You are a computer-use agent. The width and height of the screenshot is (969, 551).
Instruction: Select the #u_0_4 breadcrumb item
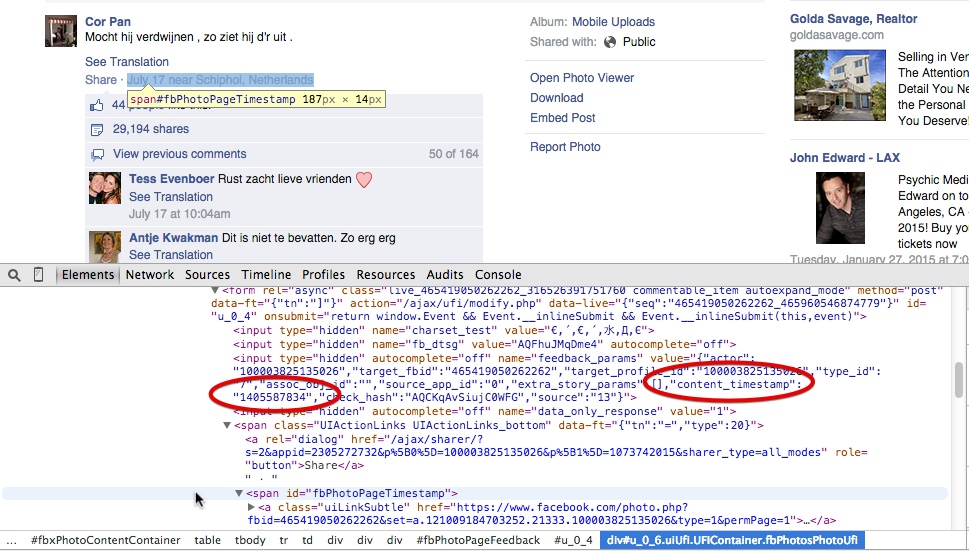coord(573,540)
